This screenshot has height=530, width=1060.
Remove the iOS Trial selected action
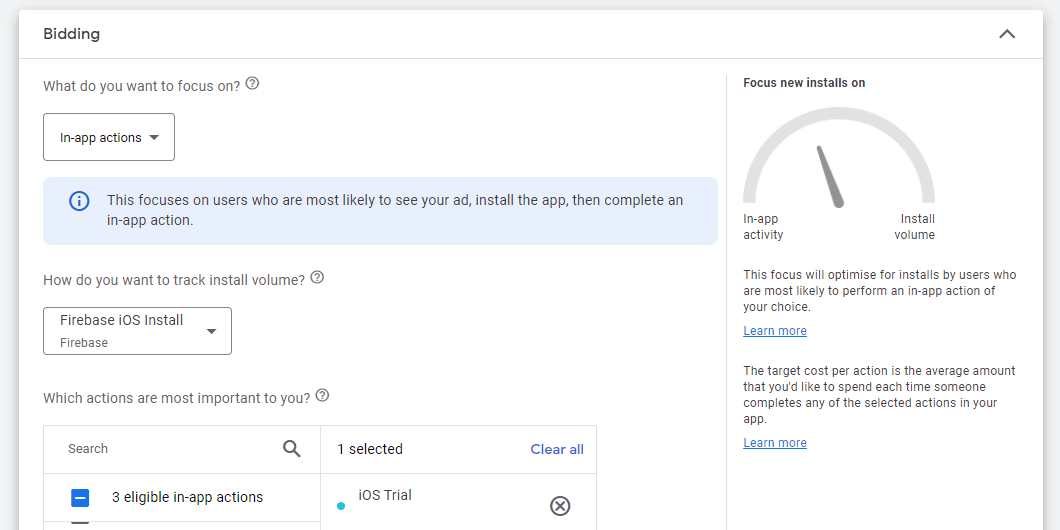pos(560,506)
